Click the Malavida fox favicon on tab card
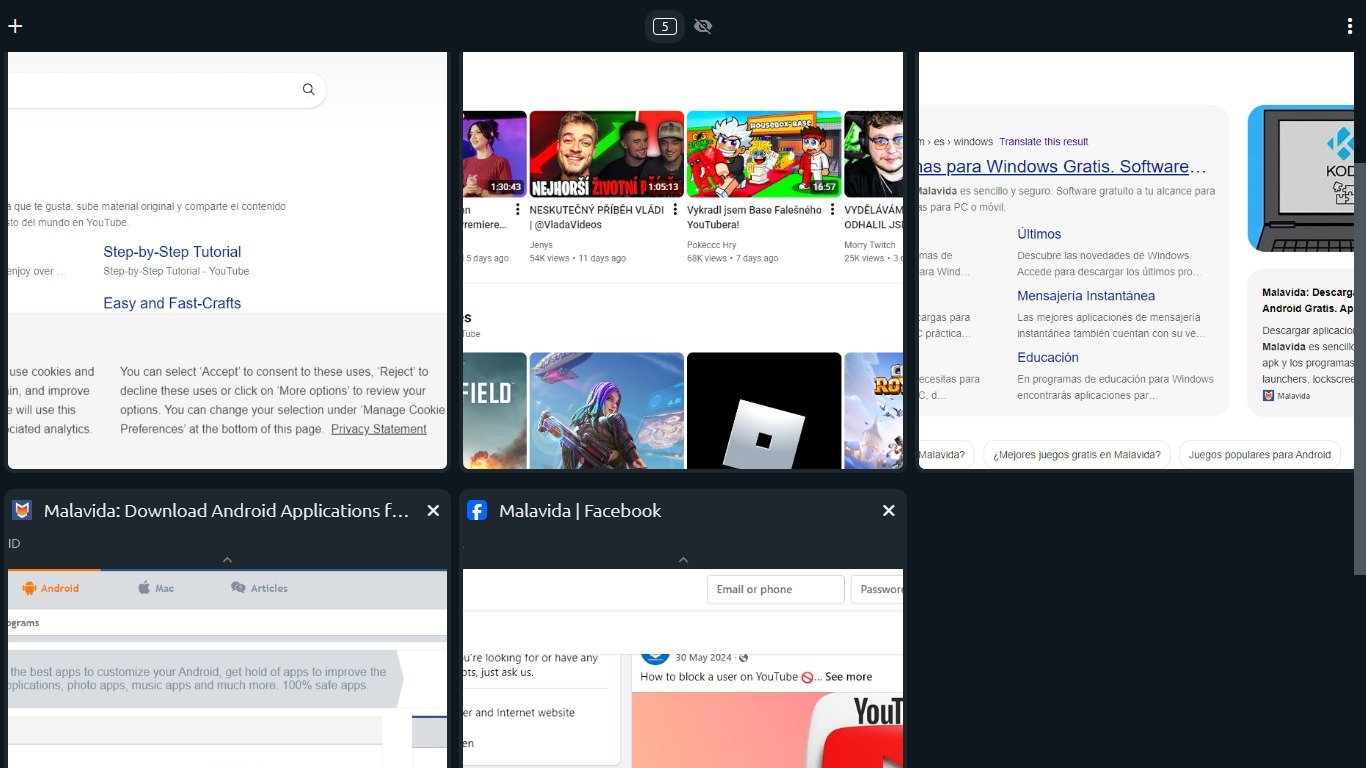The width and height of the screenshot is (1366, 768). click(22, 511)
